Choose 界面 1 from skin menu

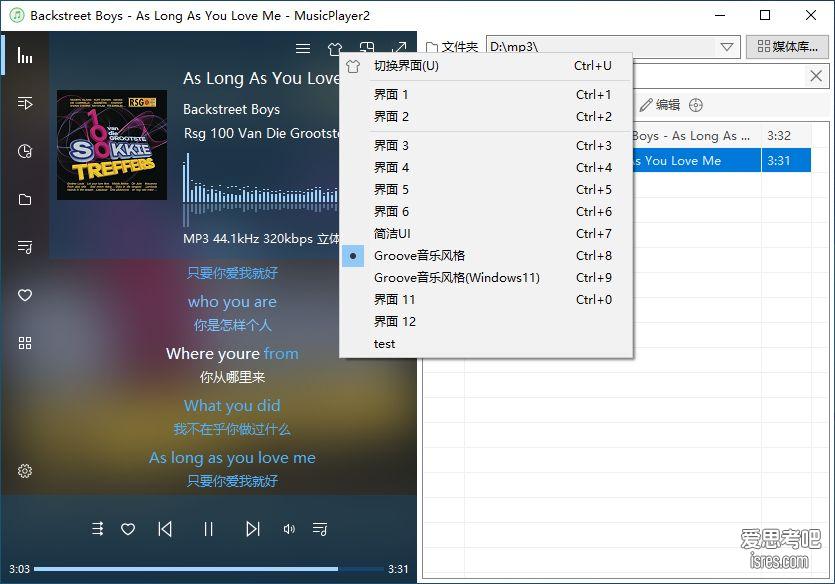click(486, 95)
